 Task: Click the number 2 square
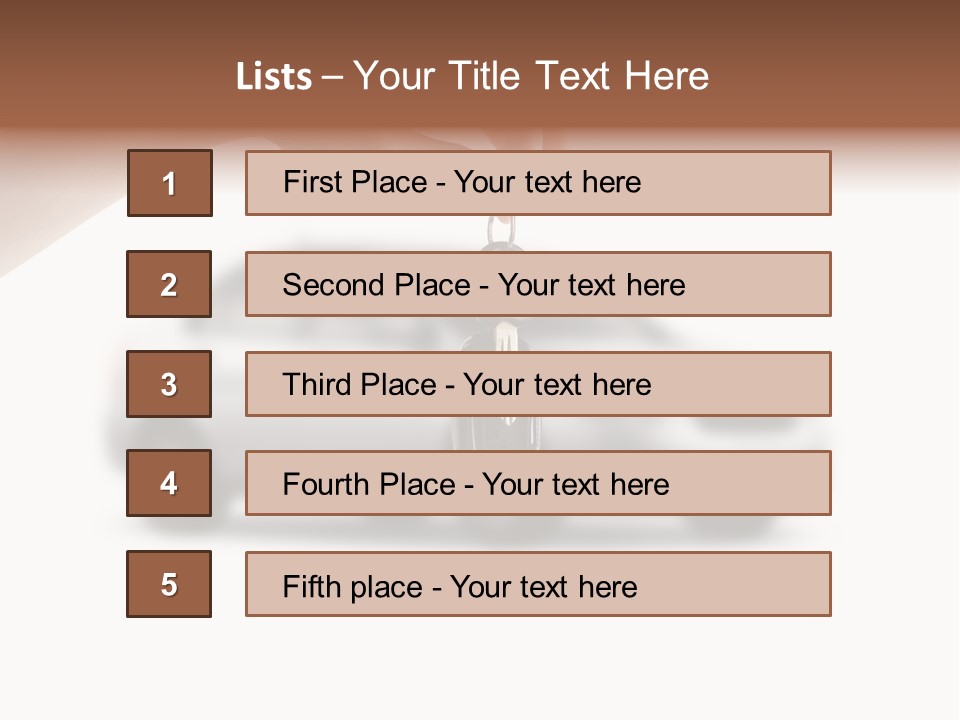pyautogui.click(x=169, y=284)
